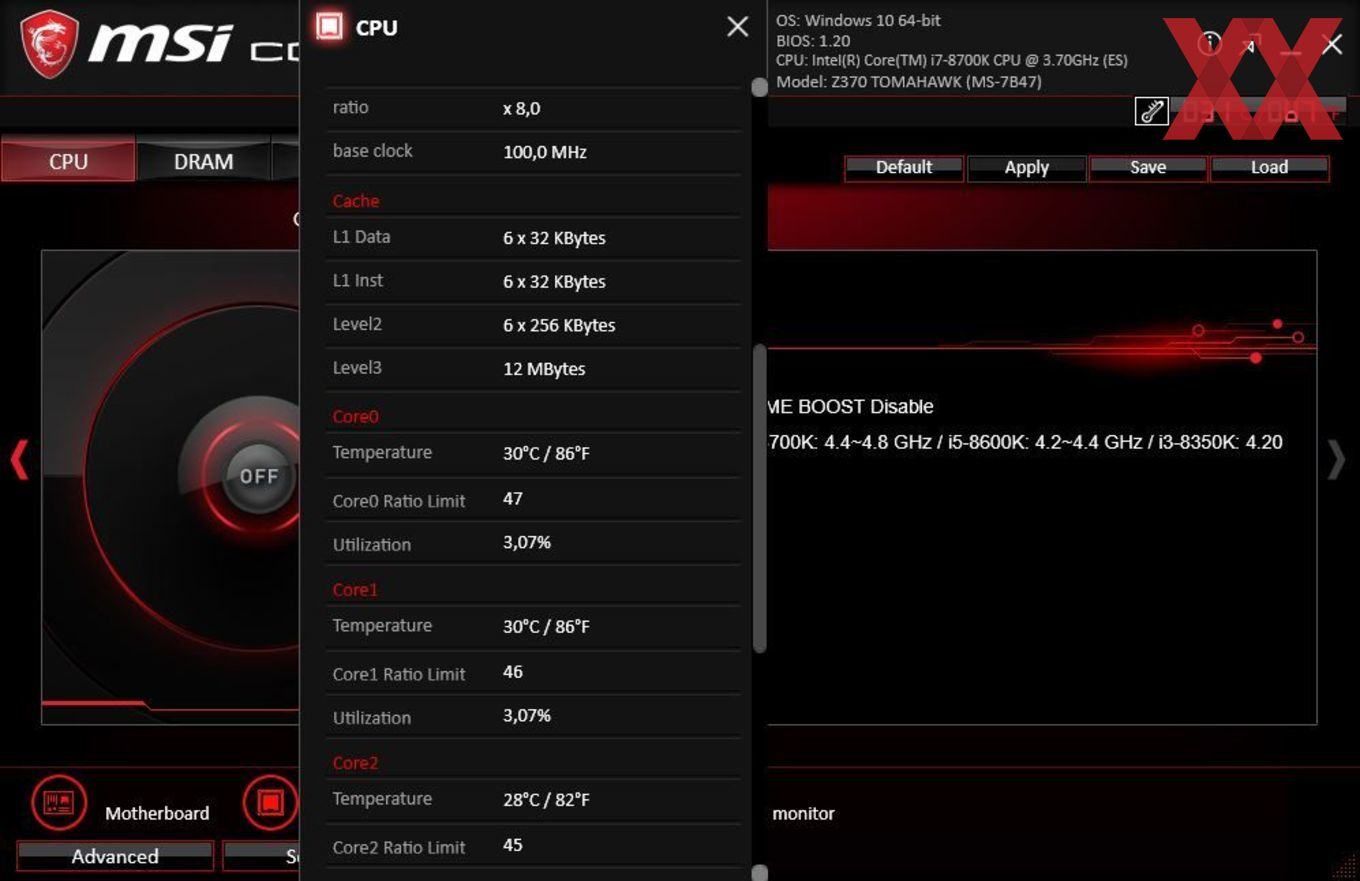Go to next page with right arrow

point(1336,460)
